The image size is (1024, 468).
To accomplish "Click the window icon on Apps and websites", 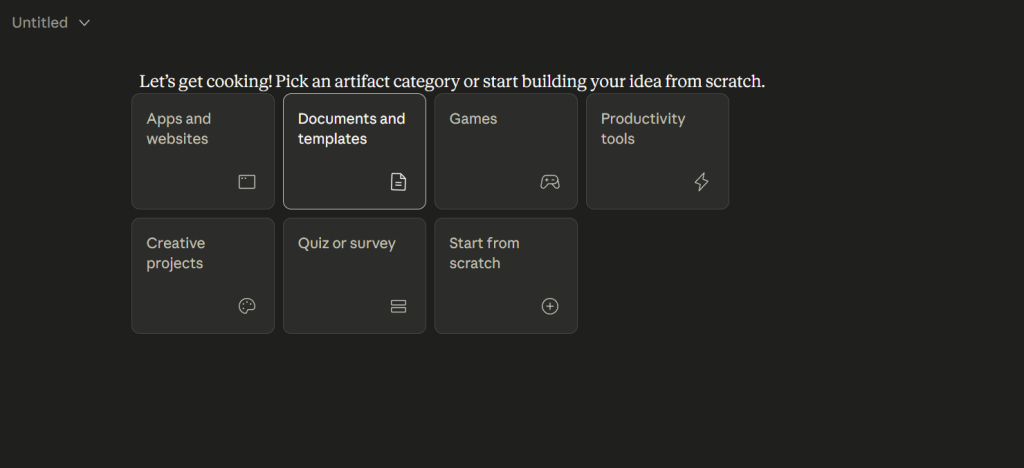I will [x=247, y=182].
